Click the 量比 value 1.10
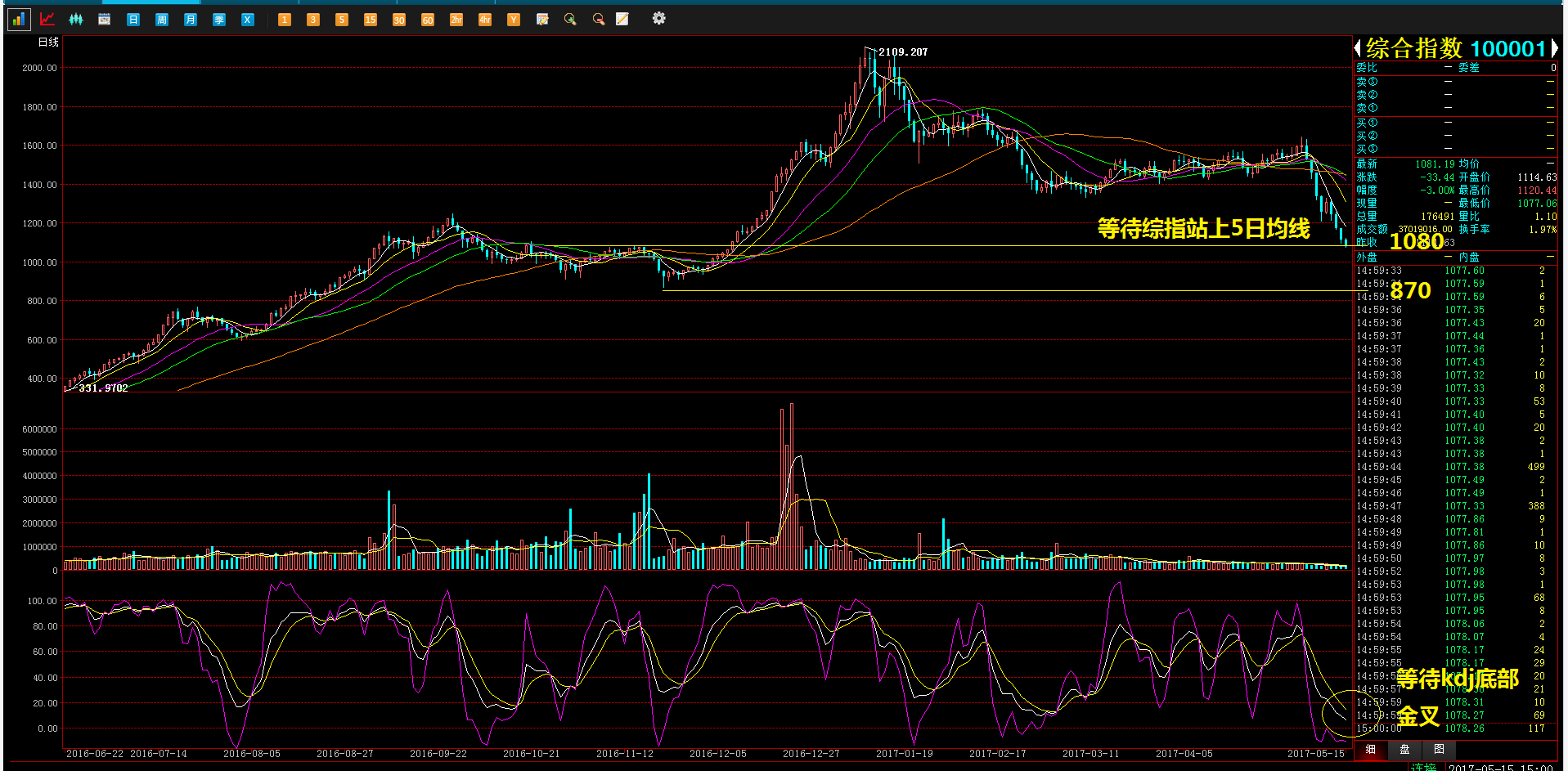Screen dimensions: 1568x771 pyautogui.click(x=1546, y=217)
